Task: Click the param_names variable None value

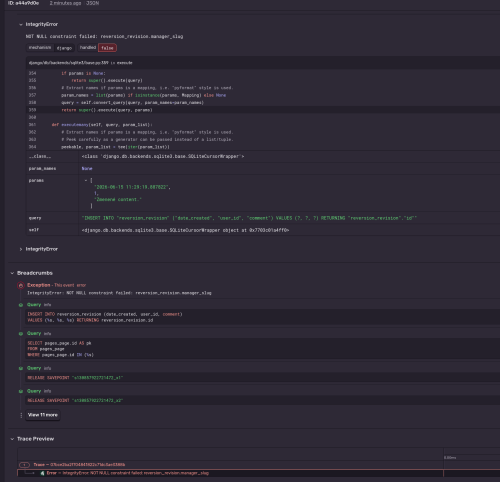Action: 87,169
